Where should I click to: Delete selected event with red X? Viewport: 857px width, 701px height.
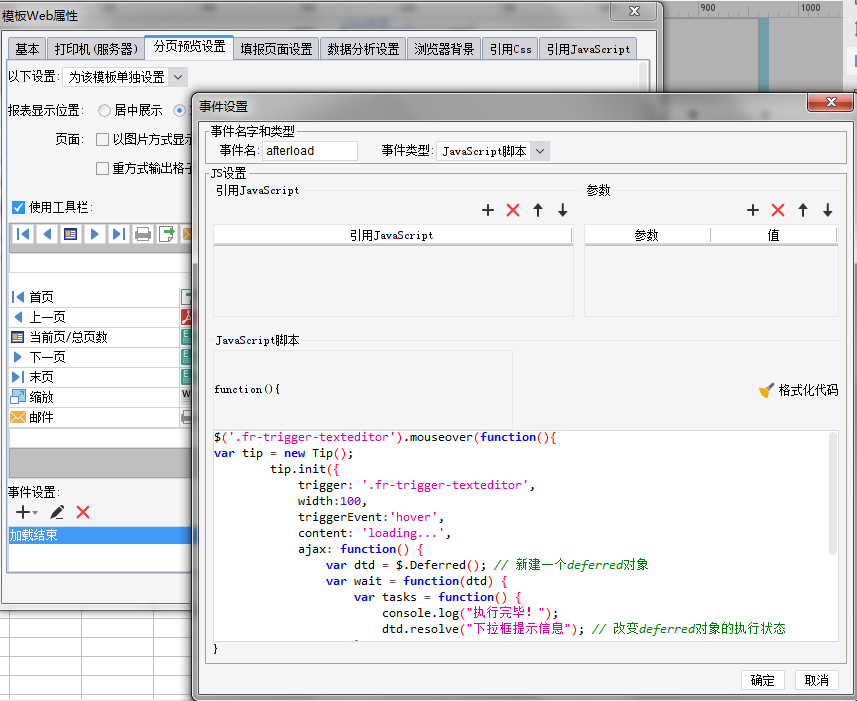(x=83, y=512)
